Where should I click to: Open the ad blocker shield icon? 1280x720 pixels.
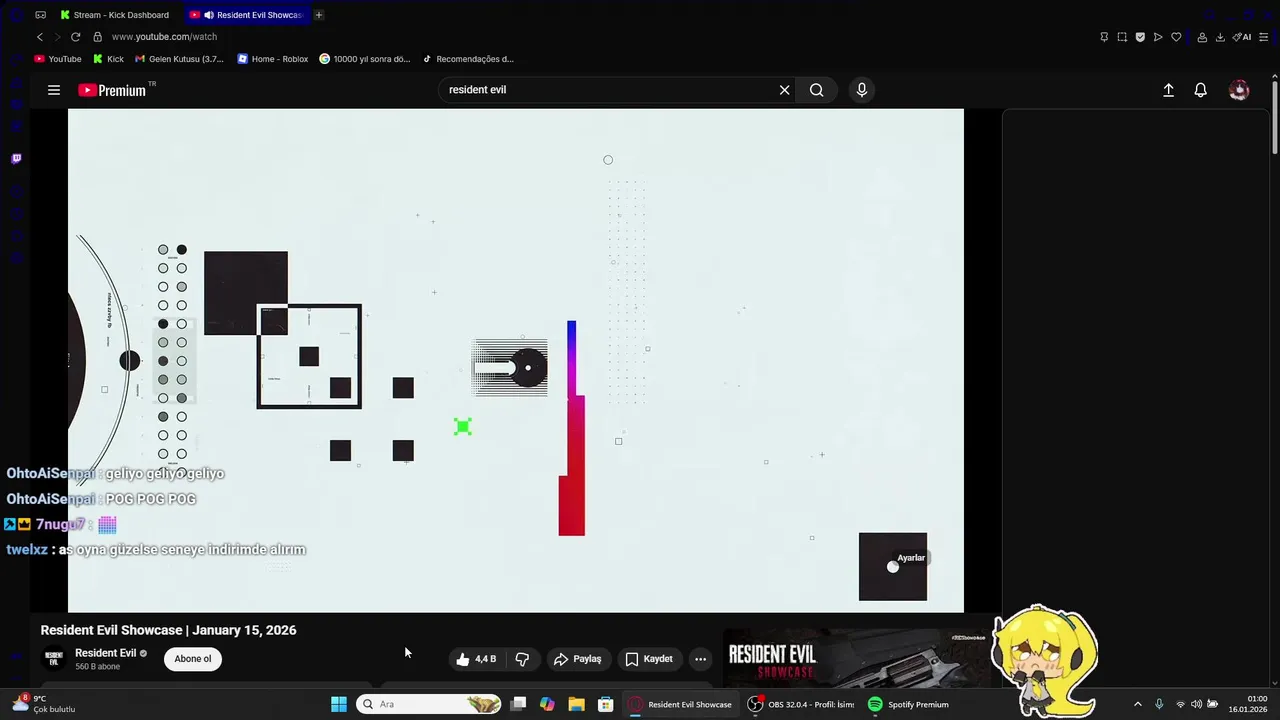tap(1140, 37)
